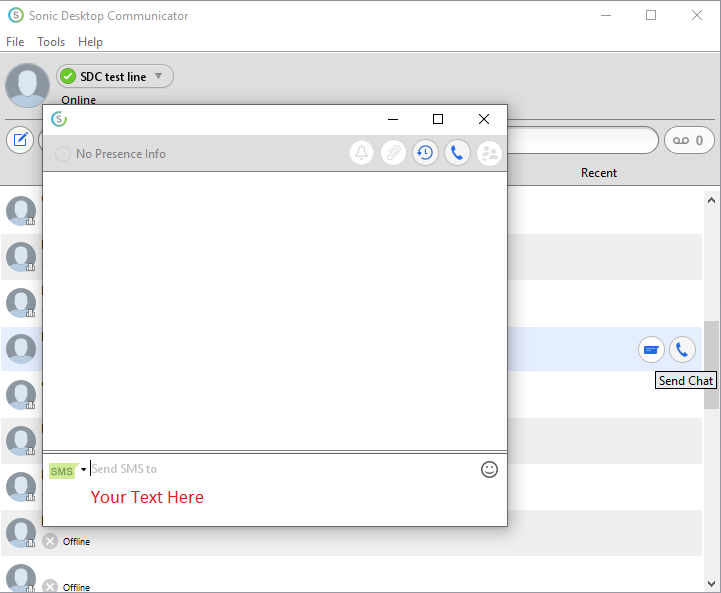Click the chat window Sonic logo icon
The image size is (721, 593).
point(59,119)
